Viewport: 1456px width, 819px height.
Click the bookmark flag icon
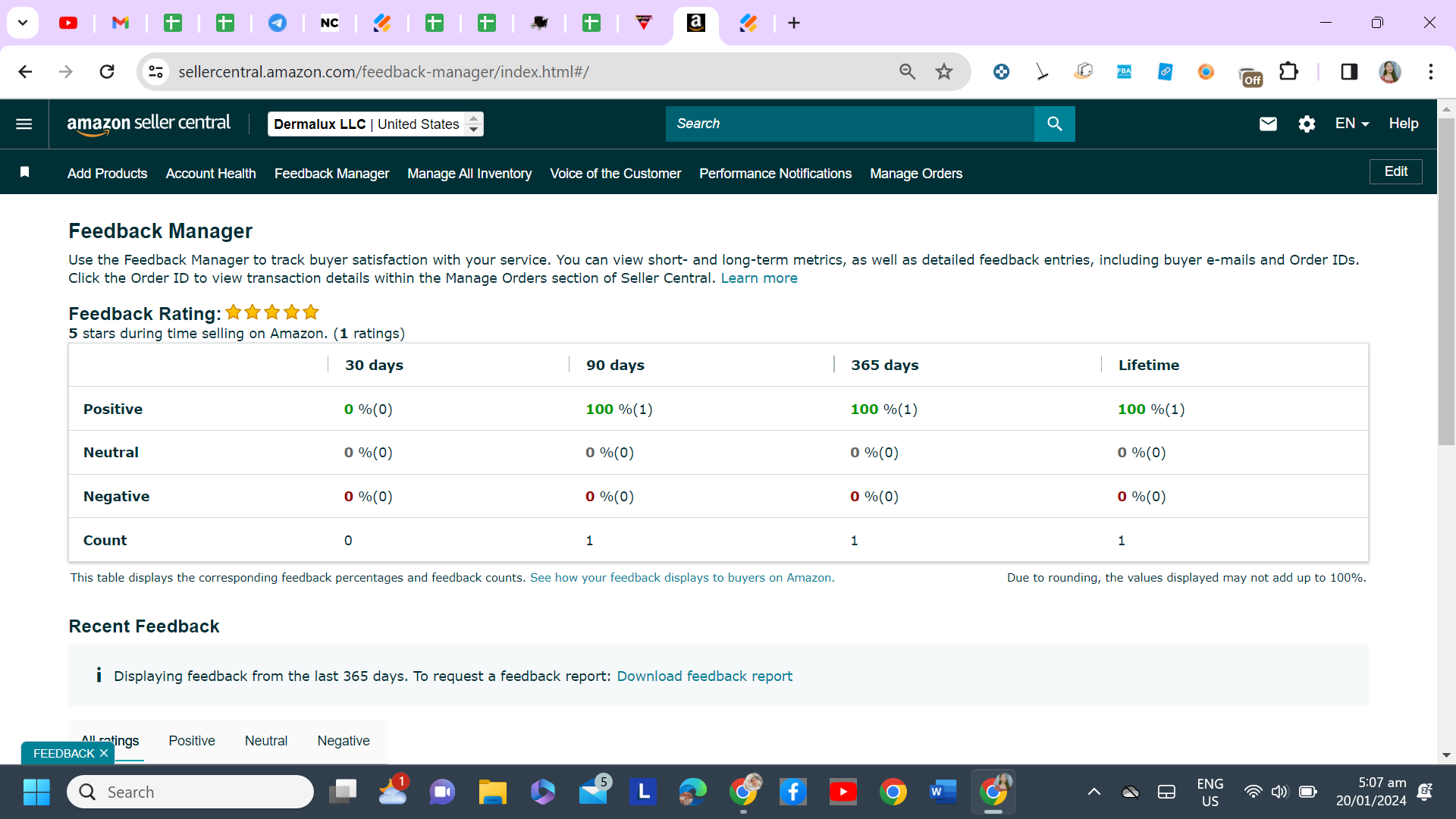[x=24, y=173]
